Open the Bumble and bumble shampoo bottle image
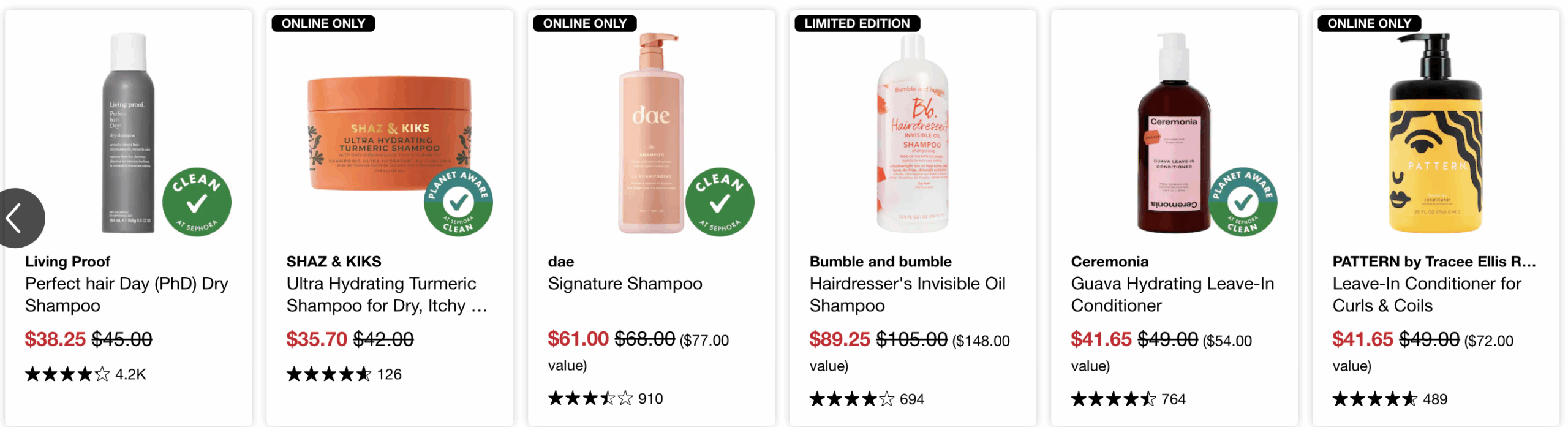The height and width of the screenshot is (427, 1568). point(913,134)
